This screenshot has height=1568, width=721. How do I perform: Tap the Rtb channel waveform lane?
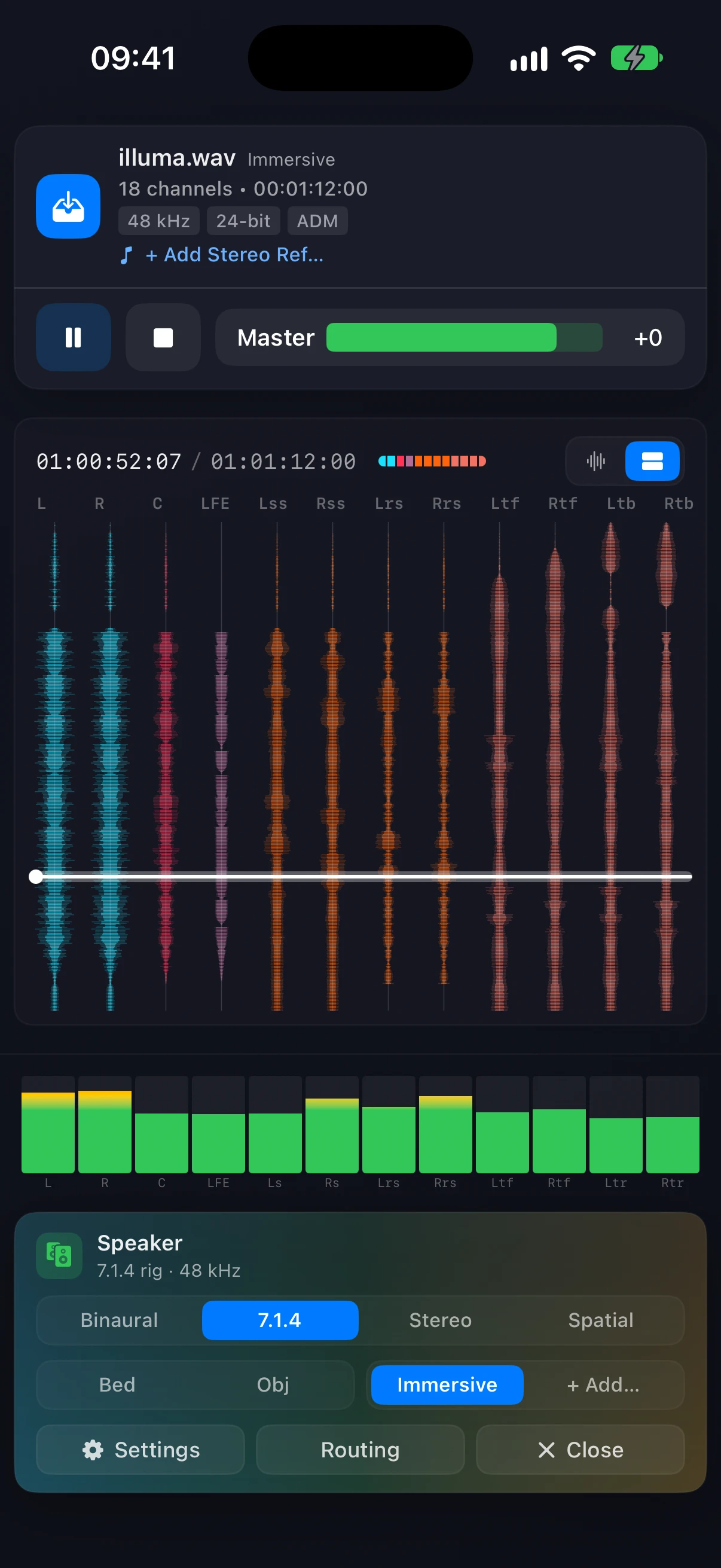point(666,765)
